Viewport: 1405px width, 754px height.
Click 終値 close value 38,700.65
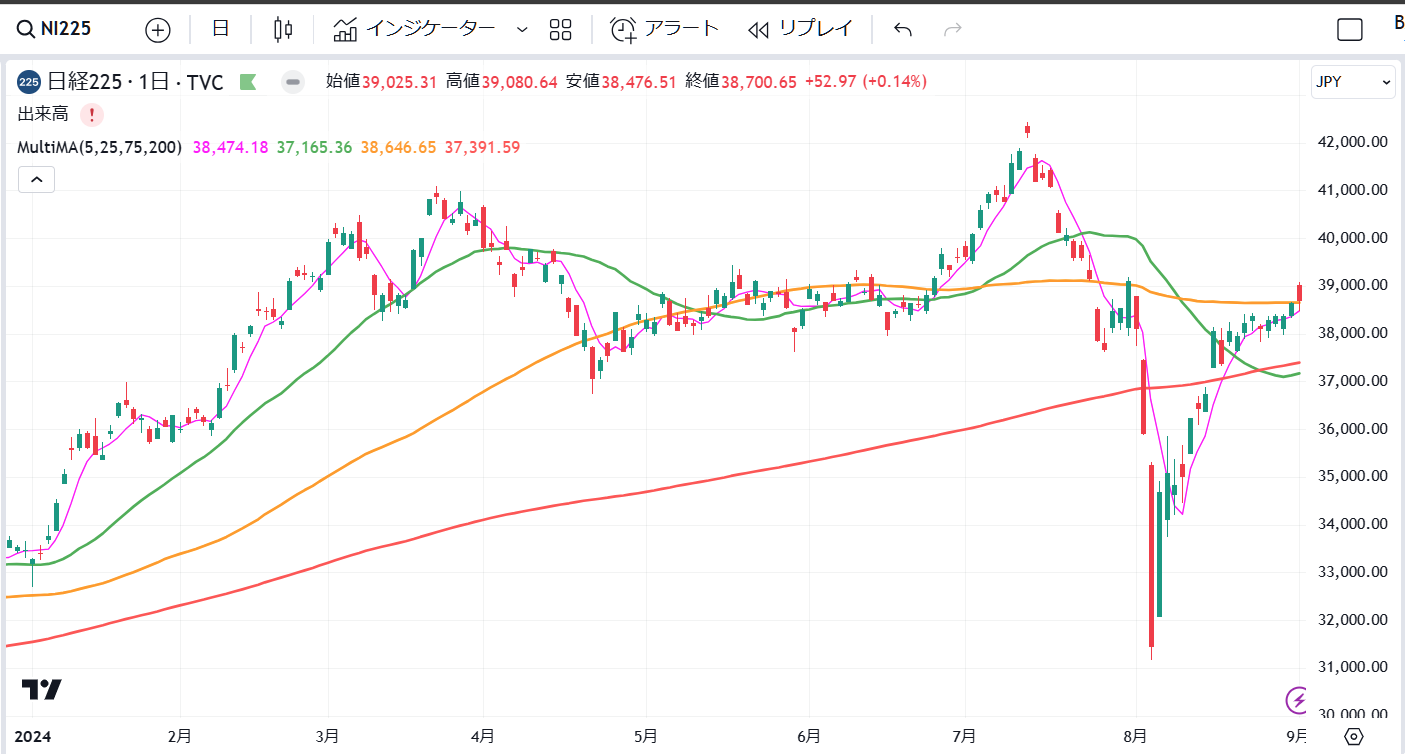[759, 82]
